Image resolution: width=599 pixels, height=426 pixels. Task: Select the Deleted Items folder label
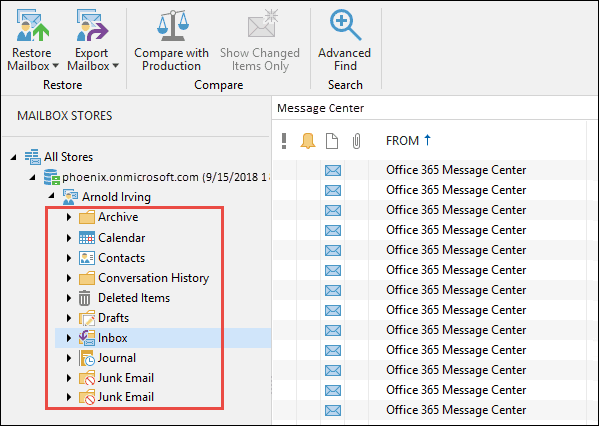[134, 298]
